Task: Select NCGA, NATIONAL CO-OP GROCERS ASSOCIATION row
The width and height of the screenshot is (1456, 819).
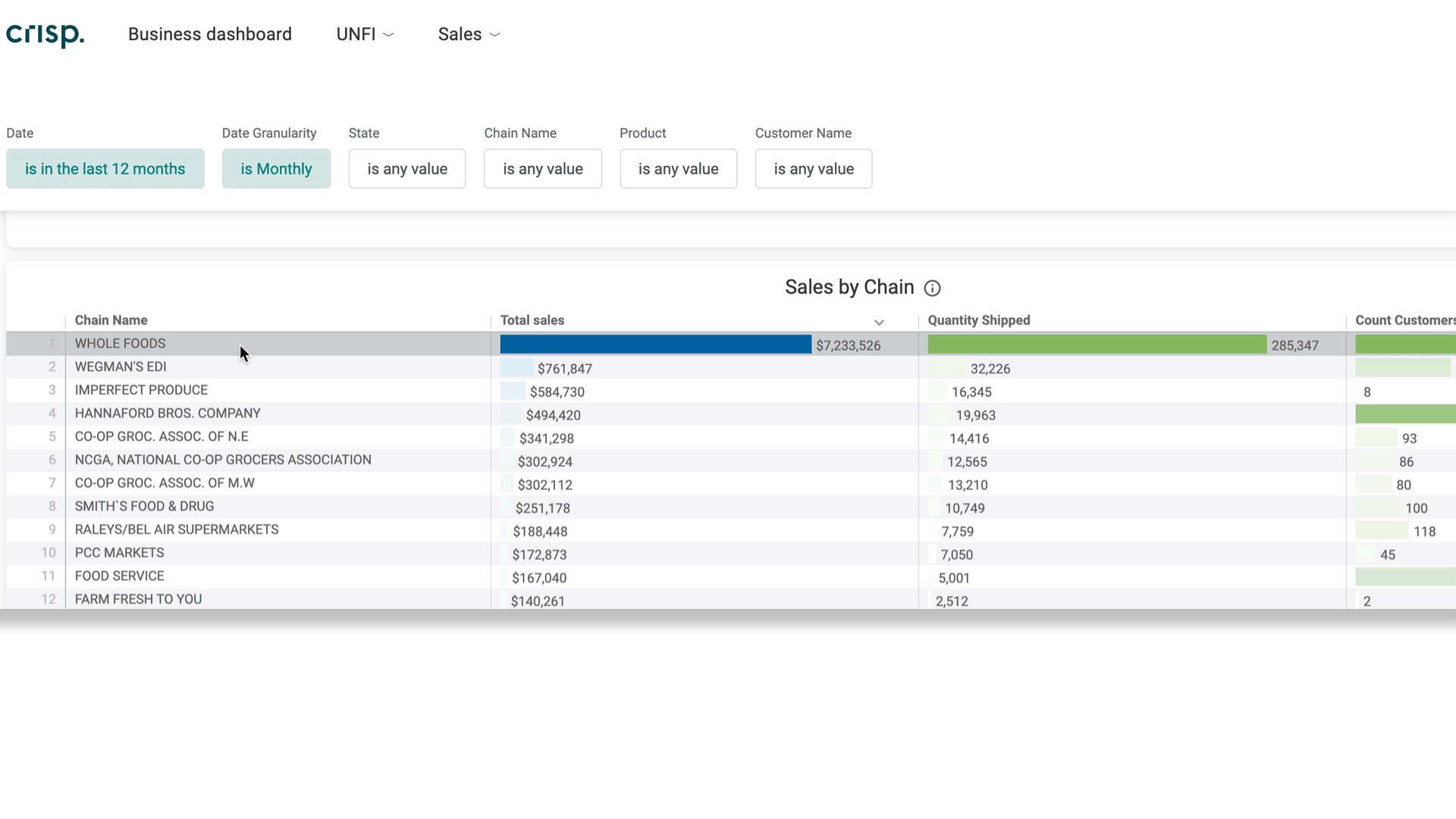Action: tap(731, 460)
